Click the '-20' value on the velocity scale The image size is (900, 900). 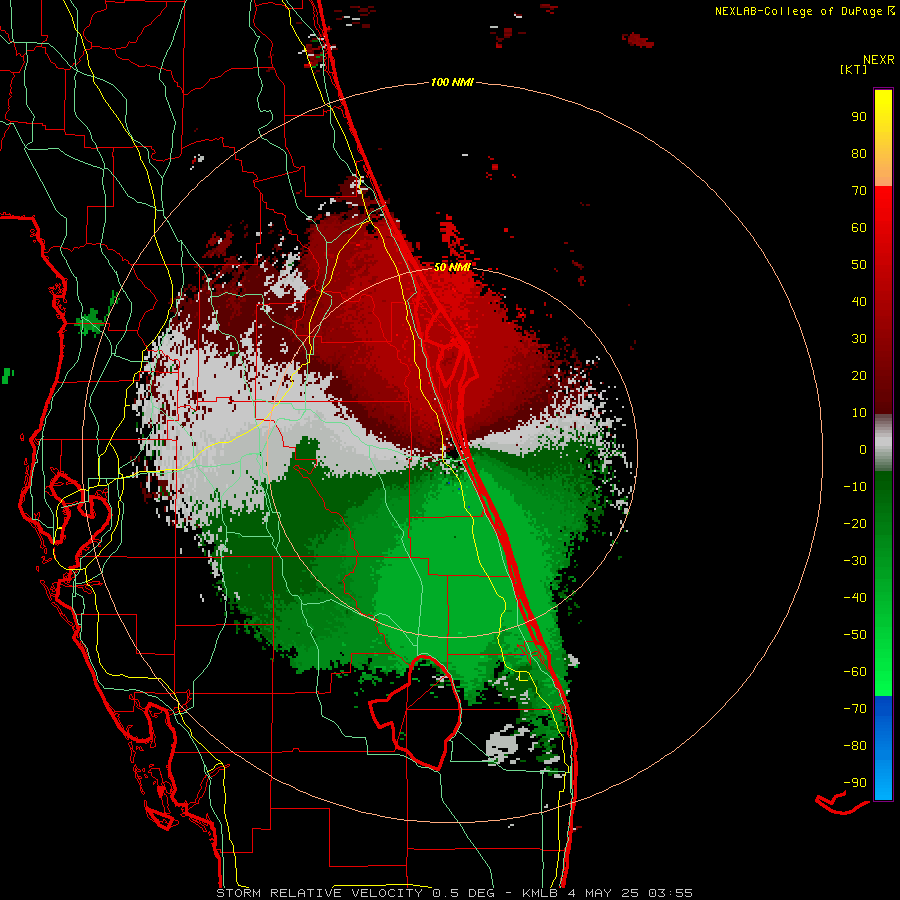855,523
